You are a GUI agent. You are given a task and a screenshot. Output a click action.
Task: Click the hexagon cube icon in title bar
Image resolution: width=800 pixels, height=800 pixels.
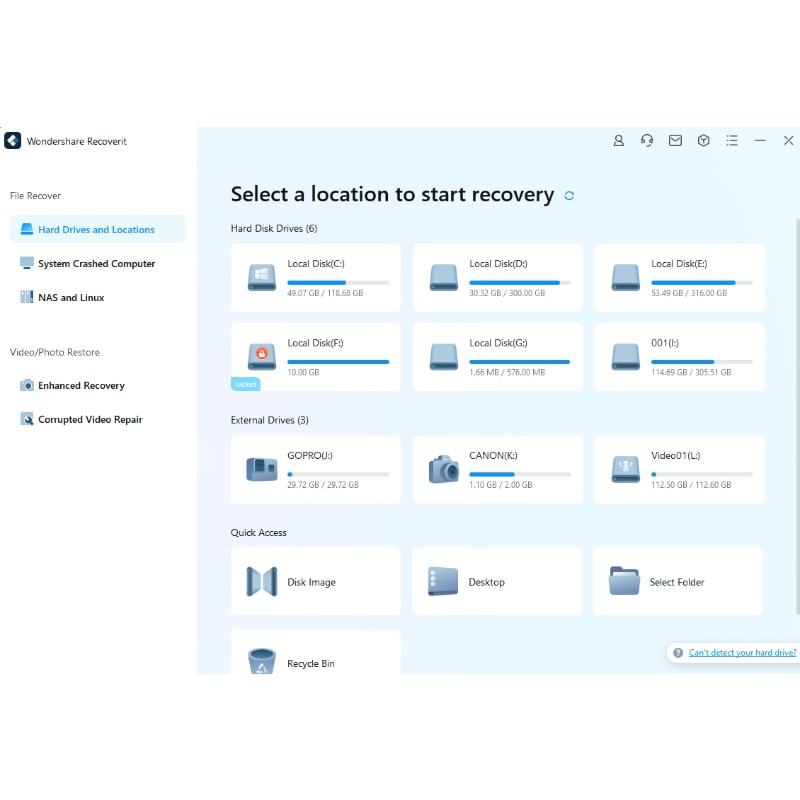[704, 141]
